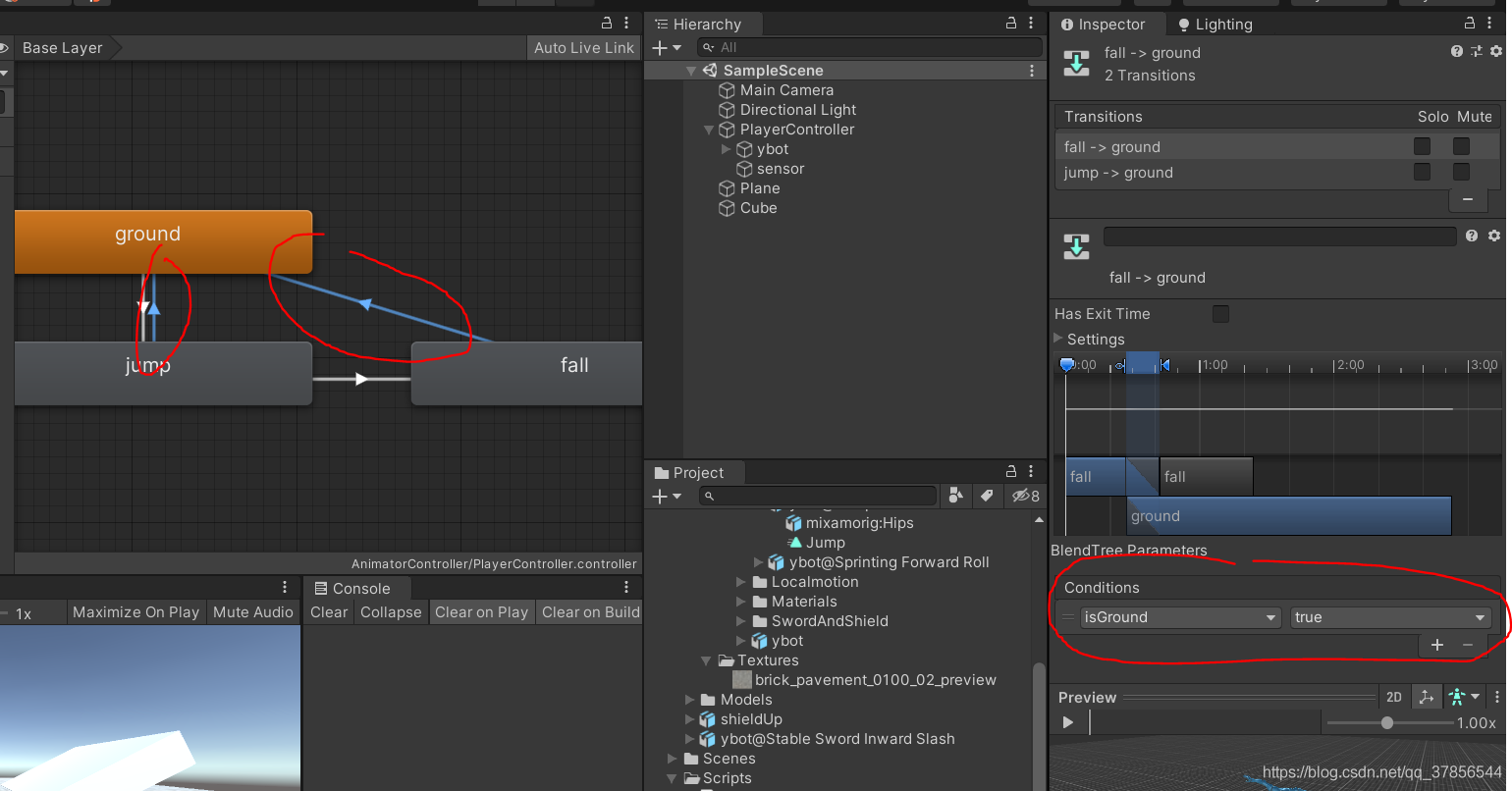Toggle Mute for fall -> ground transition
Screen dimensions: 1512x791
tap(1461, 146)
